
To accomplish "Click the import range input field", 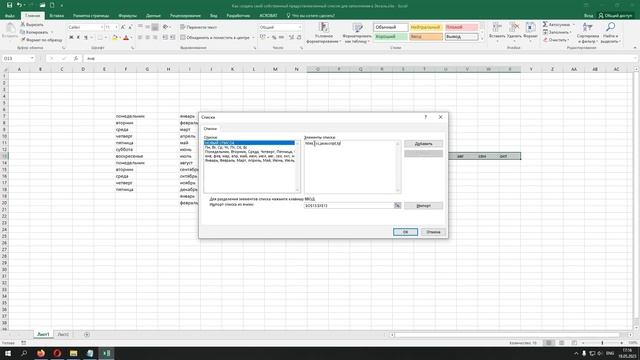I will tap(349, 205).
